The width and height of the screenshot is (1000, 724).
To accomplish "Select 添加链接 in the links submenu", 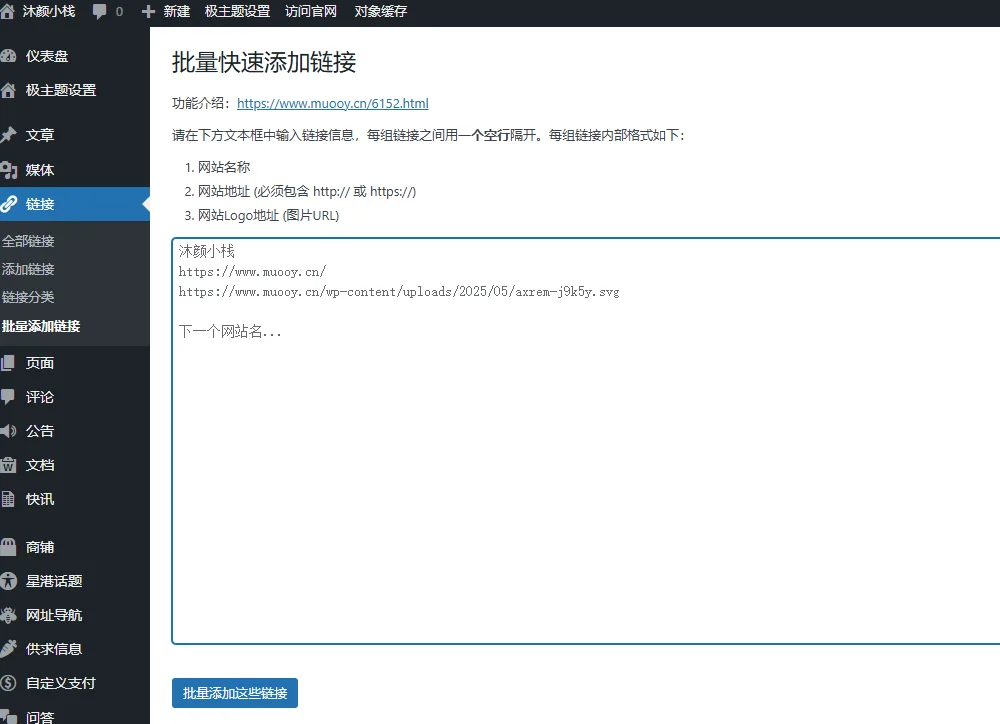I will [28, 269].
